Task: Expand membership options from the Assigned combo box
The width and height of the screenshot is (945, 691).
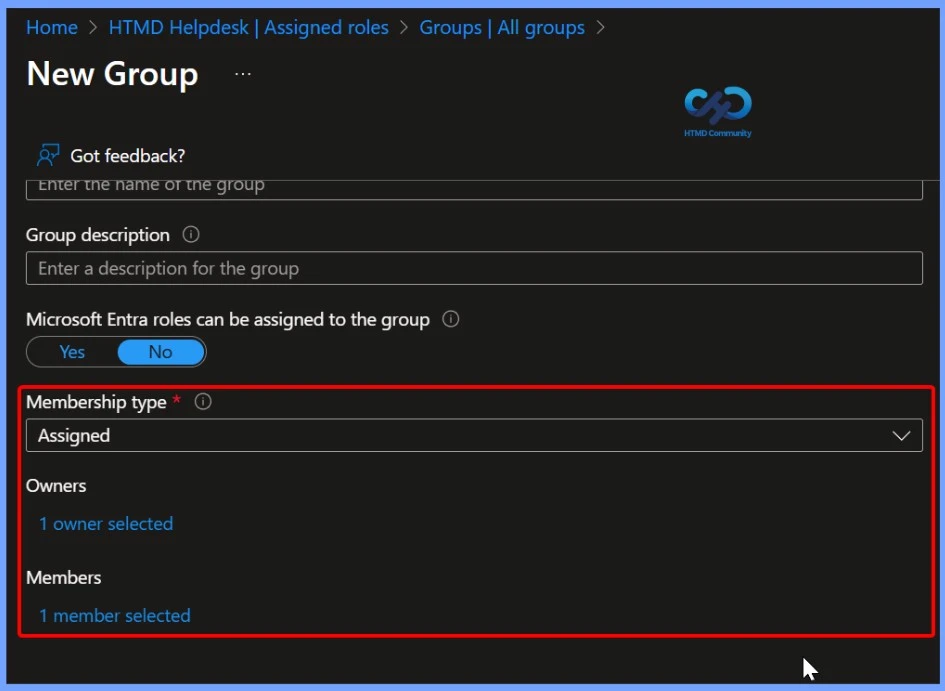Action: (x=473, y=435)
